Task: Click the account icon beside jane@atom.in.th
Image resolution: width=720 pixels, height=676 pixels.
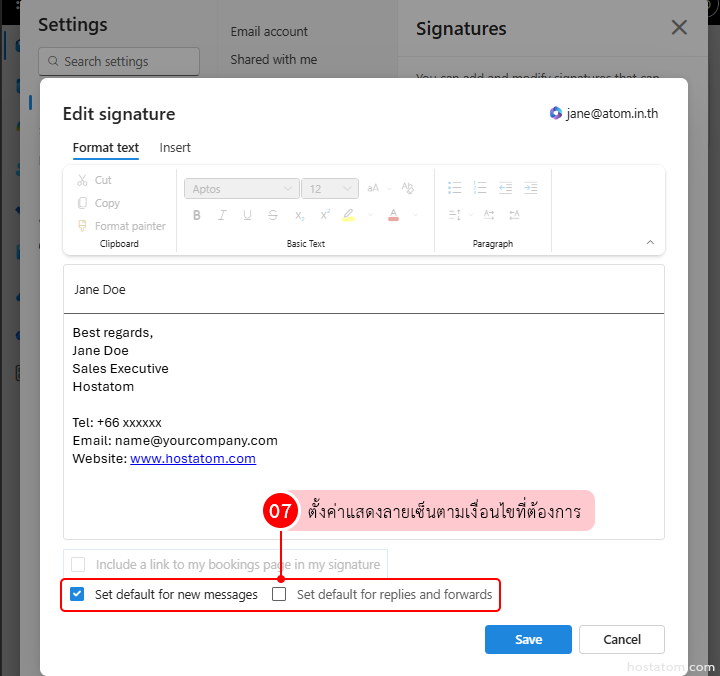Action: tap(556, 113)
